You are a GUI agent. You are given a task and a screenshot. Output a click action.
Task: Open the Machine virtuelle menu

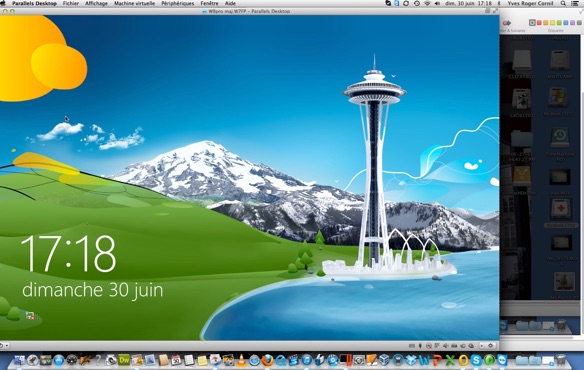(x=134, y=3)
